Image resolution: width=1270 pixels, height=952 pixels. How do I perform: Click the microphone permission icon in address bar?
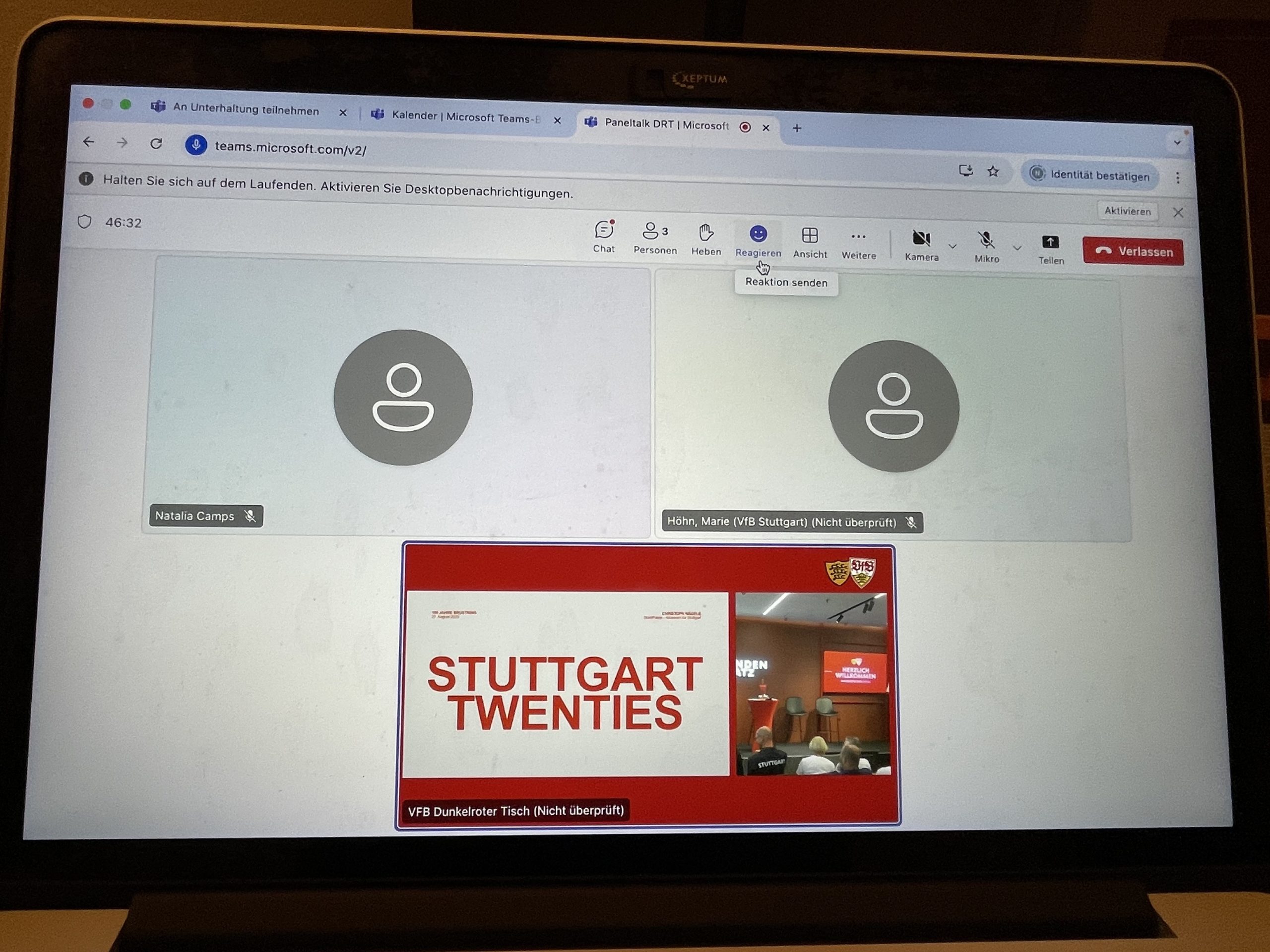pyautogui.click(x=196, y=145)
